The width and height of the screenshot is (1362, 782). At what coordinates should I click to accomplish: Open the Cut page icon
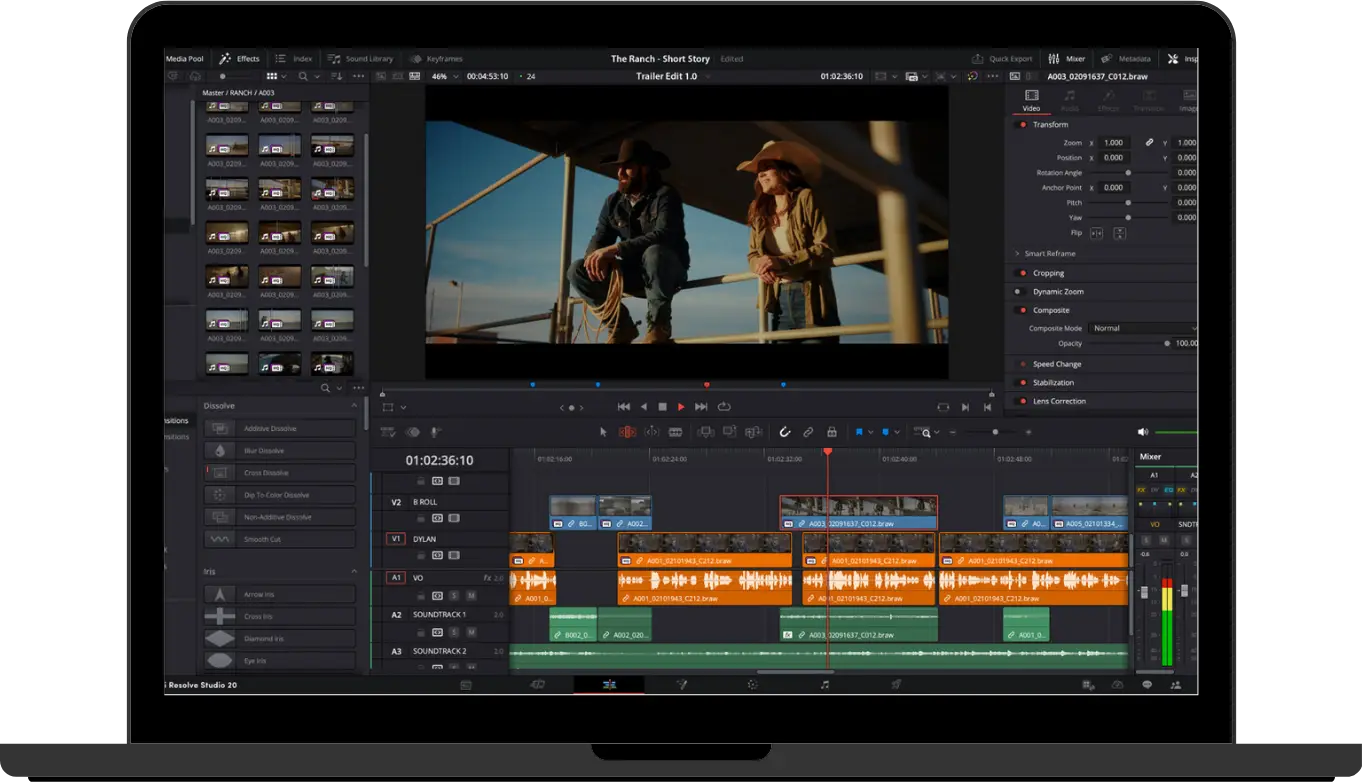537,685
